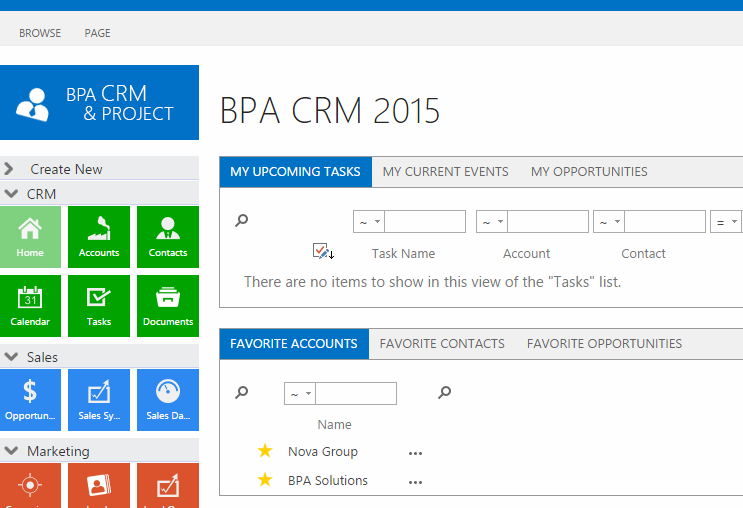Select the Favorite Opportunities tab
This screenshot has height=508, width=743.
click(604, 344)
